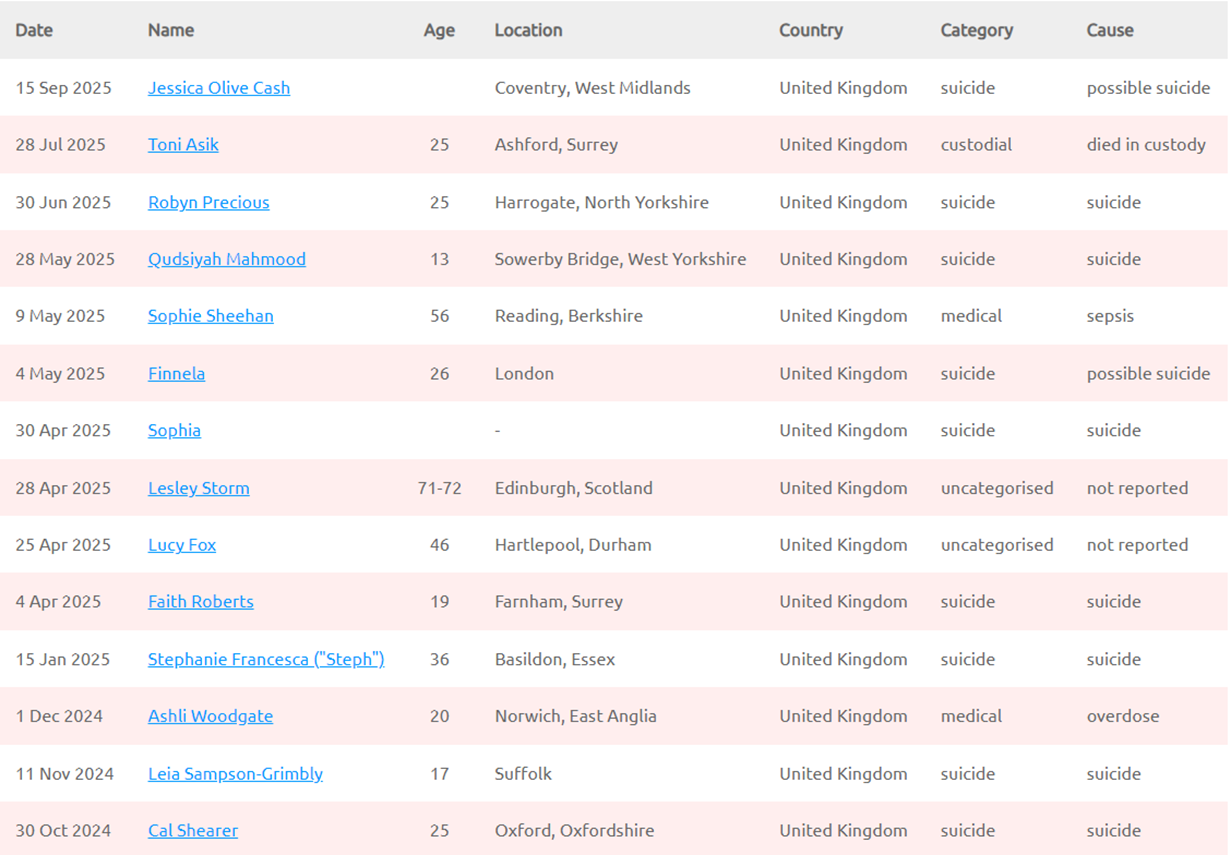Select the Category column header
Screen dimensions: 1231x855
[x=976, y=30]
